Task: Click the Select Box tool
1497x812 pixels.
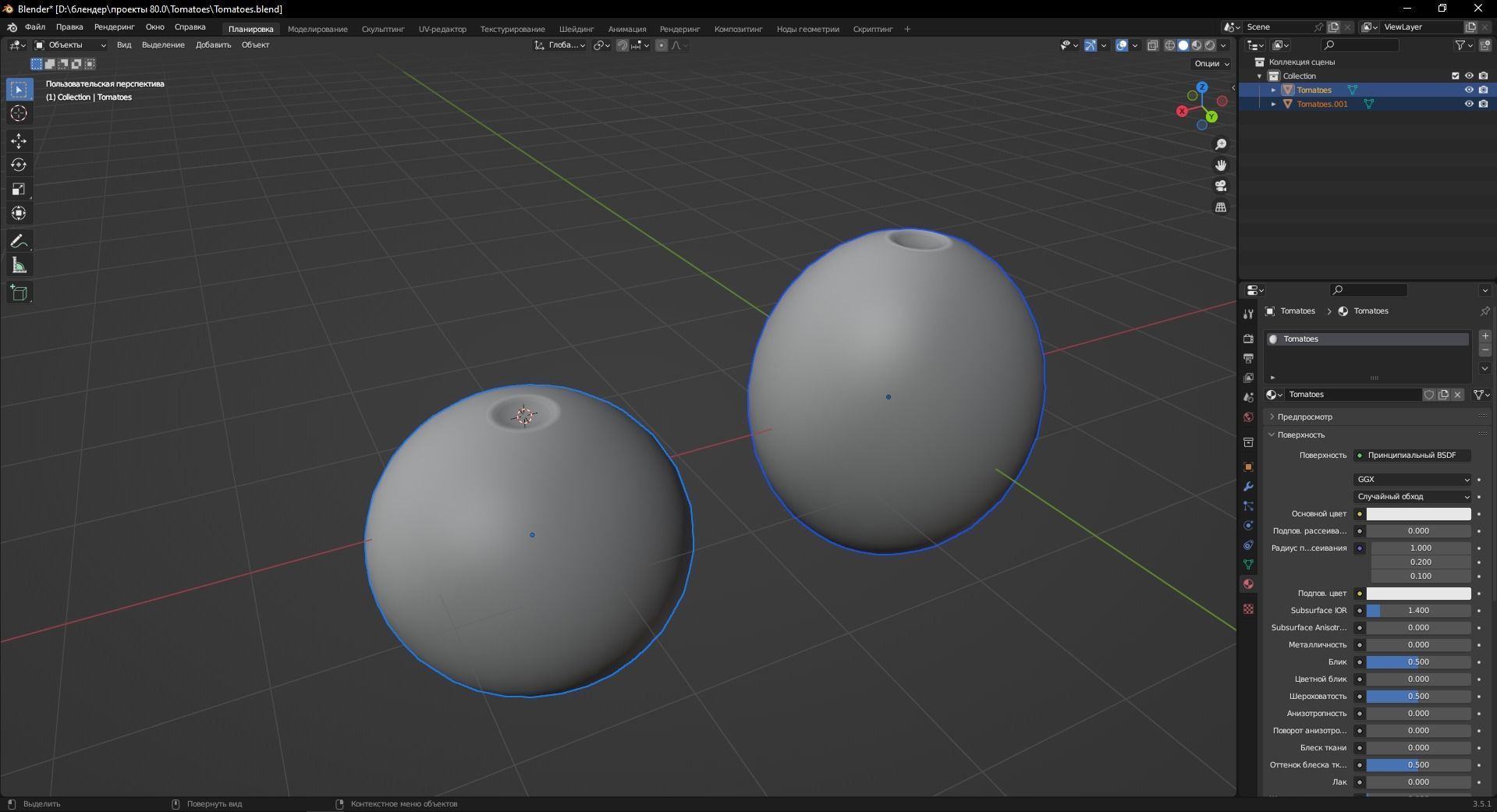Action: point(19,90)
